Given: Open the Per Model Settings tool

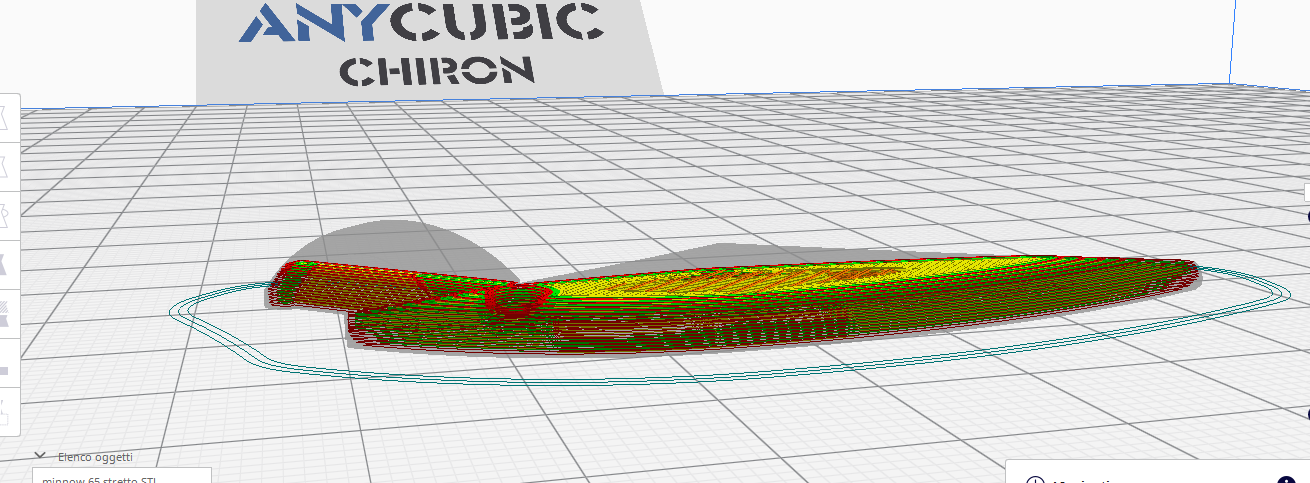Looking at the screenshot, I should click(5, 314).
